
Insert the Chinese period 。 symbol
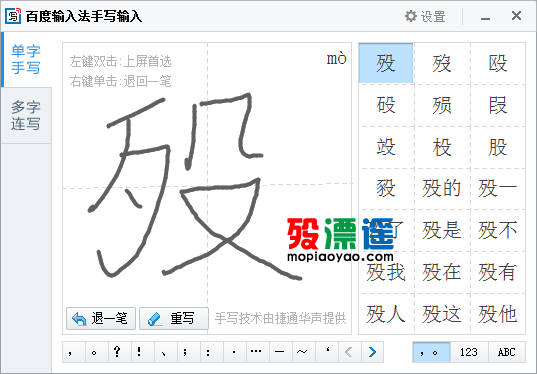tap(97, 352)
